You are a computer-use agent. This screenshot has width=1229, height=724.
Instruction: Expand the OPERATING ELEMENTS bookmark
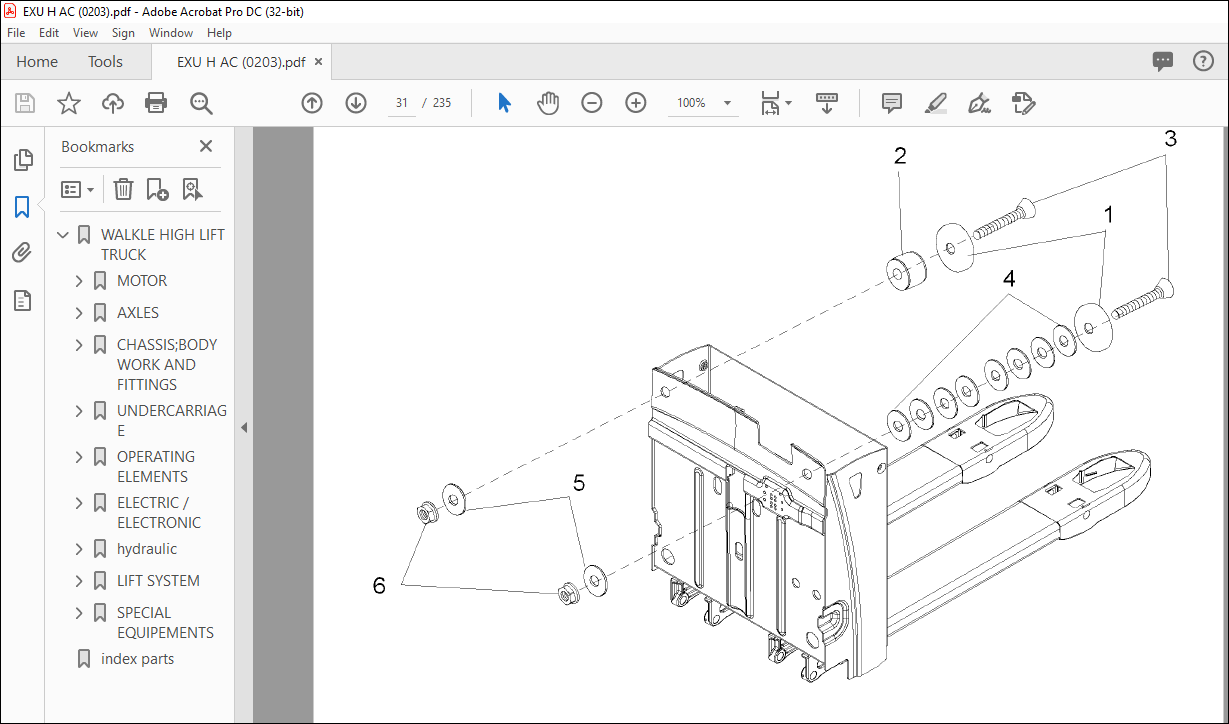point(79,457)
